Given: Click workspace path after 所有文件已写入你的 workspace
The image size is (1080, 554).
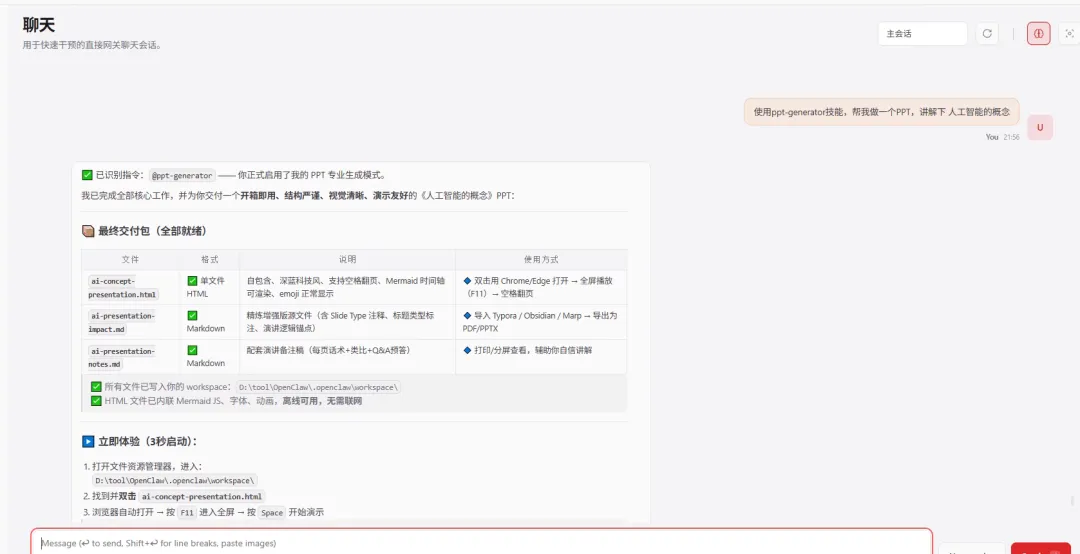Looking at the screenshot, I should click(x=318, y=387).
